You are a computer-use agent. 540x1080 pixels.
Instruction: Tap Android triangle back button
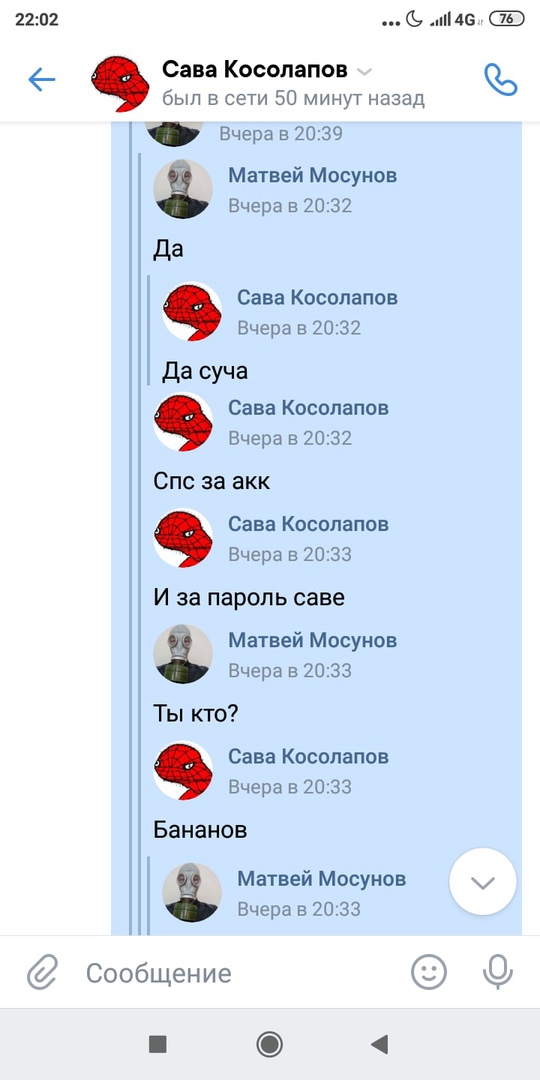tap(380, 1045)
